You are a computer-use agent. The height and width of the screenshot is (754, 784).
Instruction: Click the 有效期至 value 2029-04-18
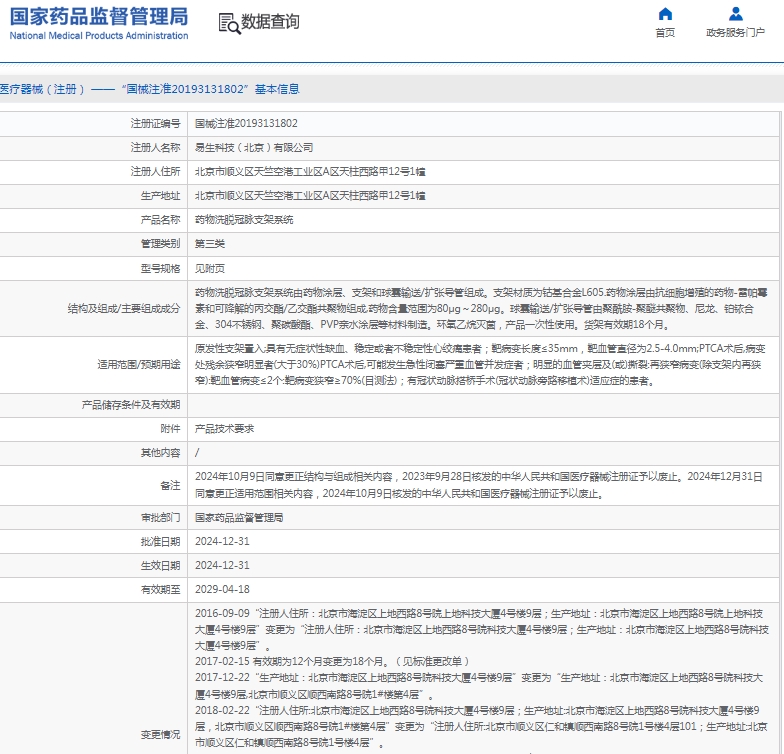(222, 590)
